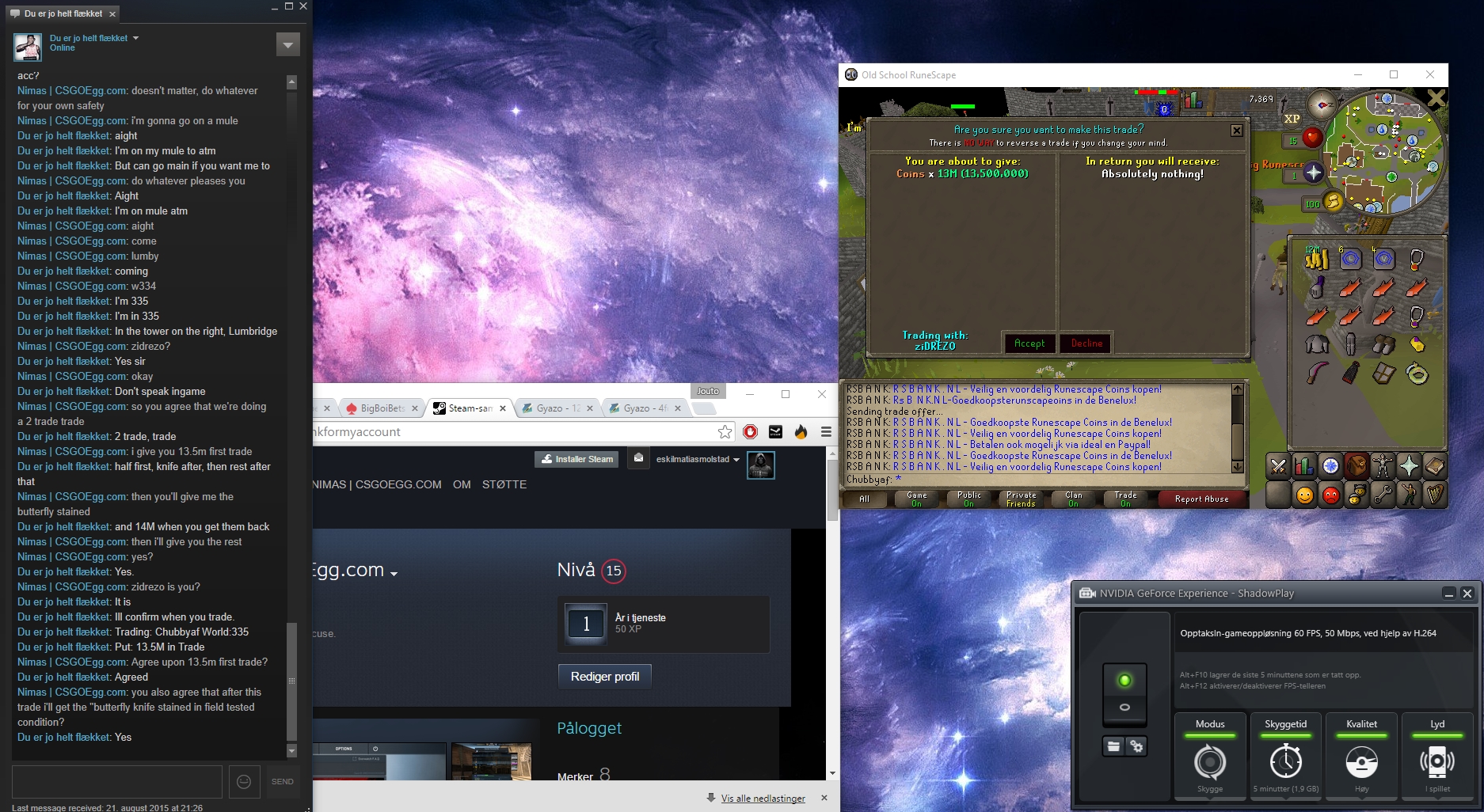
Task: Click the compass on the RuneScape minimap
Action: click(x=1322, y=105)
